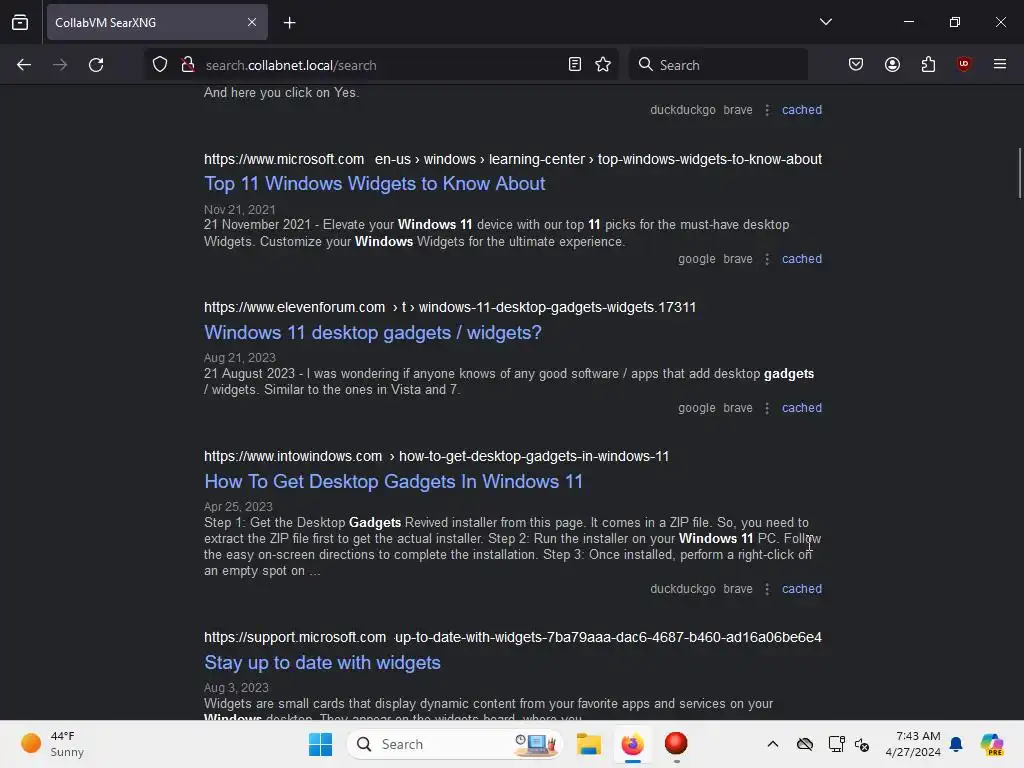Open cached link for Top 11 Windows Widgets
This screenshot has height=768, width=1024.
pyautogui.click(x=801, y=259)
